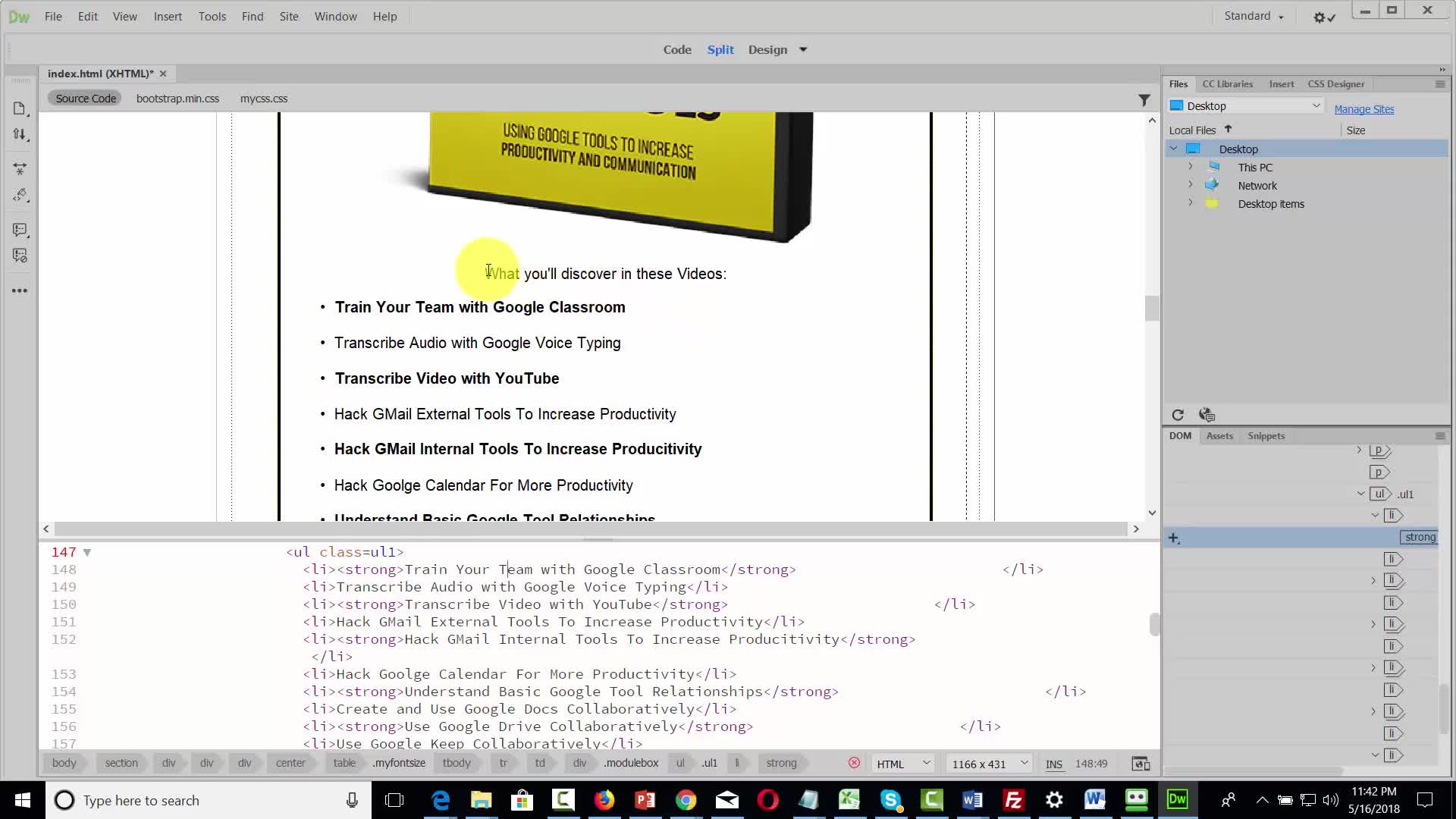Image resolution: width=1456 pixels, height=819 pixels.
Task: Click the design view horizontal scrollbar
Action: [x=591, y=529]
